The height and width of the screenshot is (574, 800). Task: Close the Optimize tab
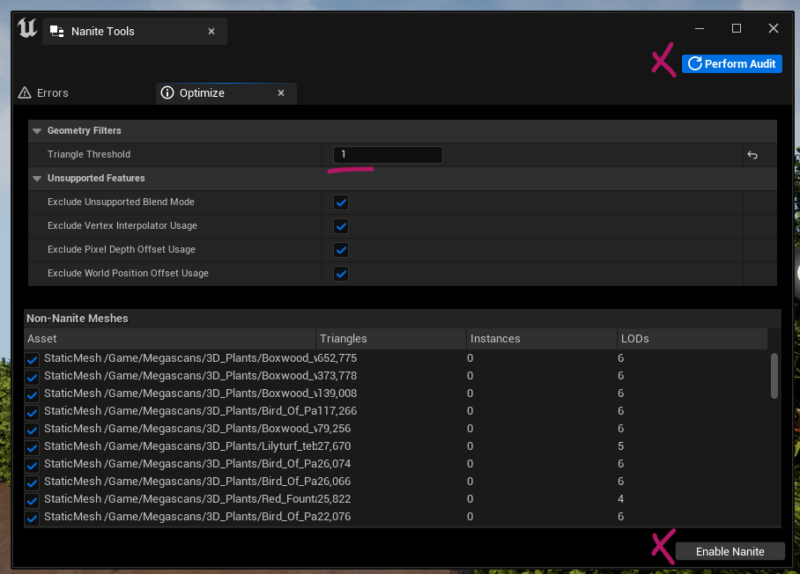pyautogui.click(x=281, y=93)
